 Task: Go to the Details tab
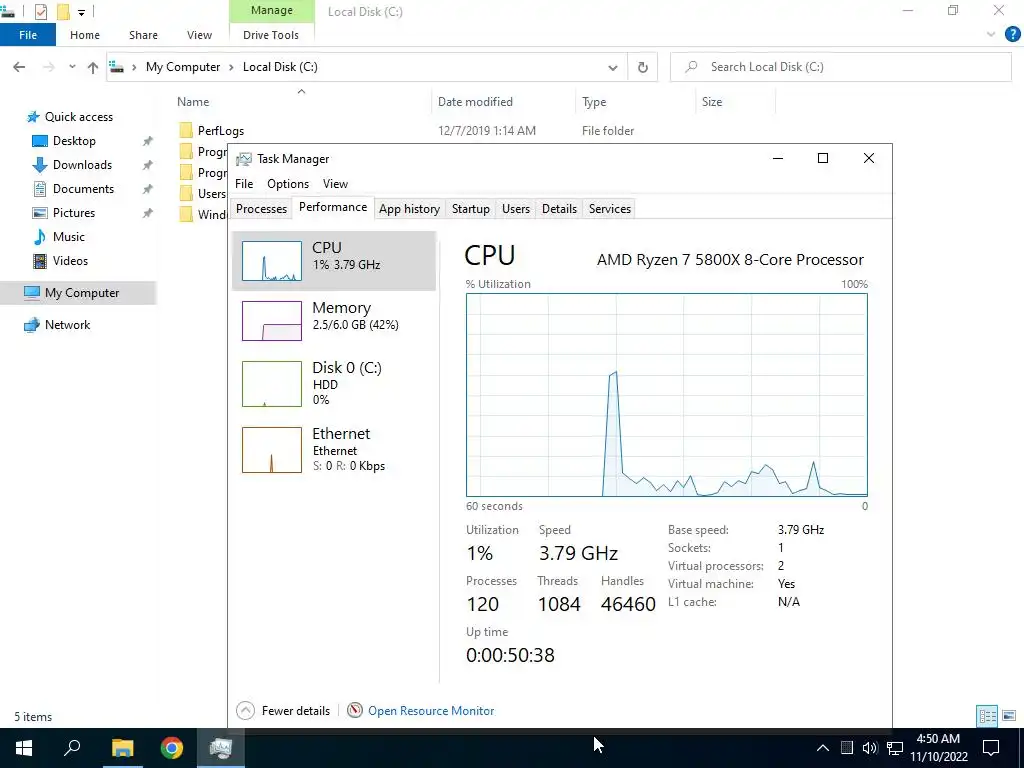click(x=559, y=209)
